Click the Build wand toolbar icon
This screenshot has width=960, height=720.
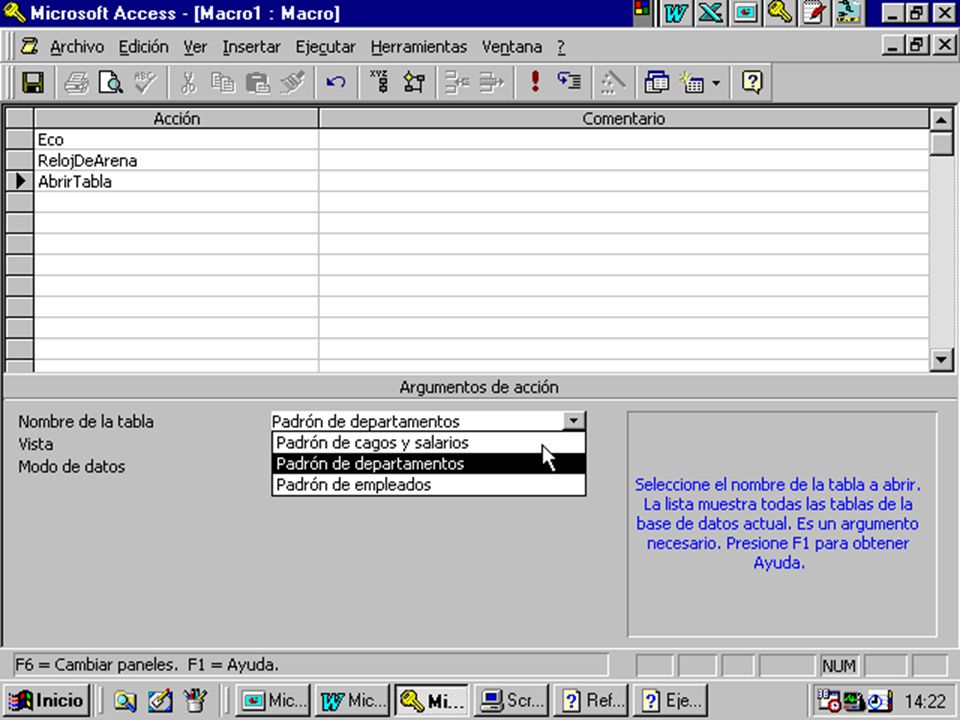612,82
